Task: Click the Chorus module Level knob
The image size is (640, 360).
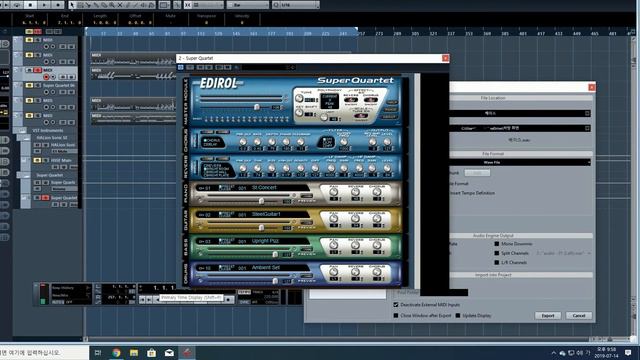Action: coord(387,142)
